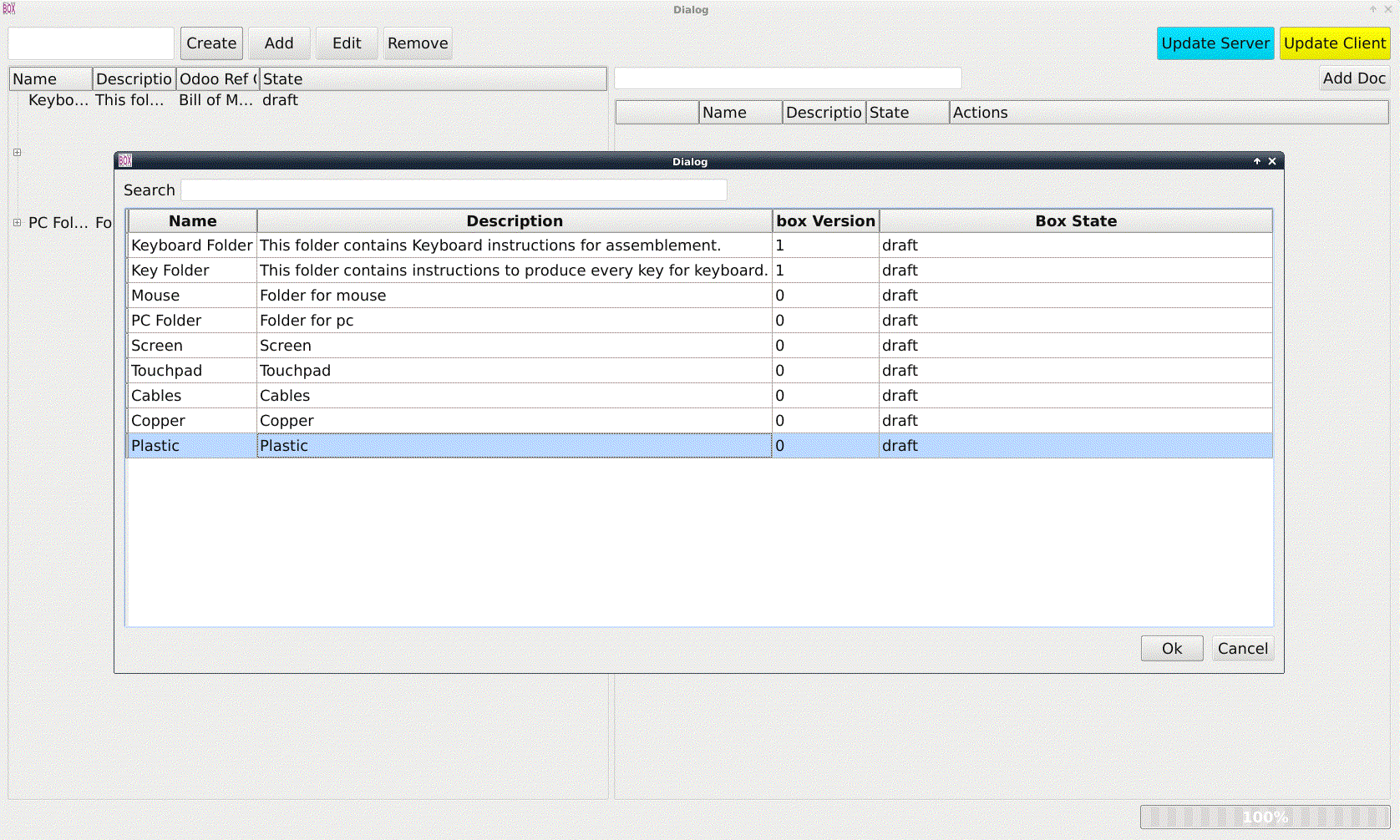The width and height of the screenshot is (1400, 840).
Task: Click the Add Doc button
Action: pyautogui.click(x=1354, y=78)
